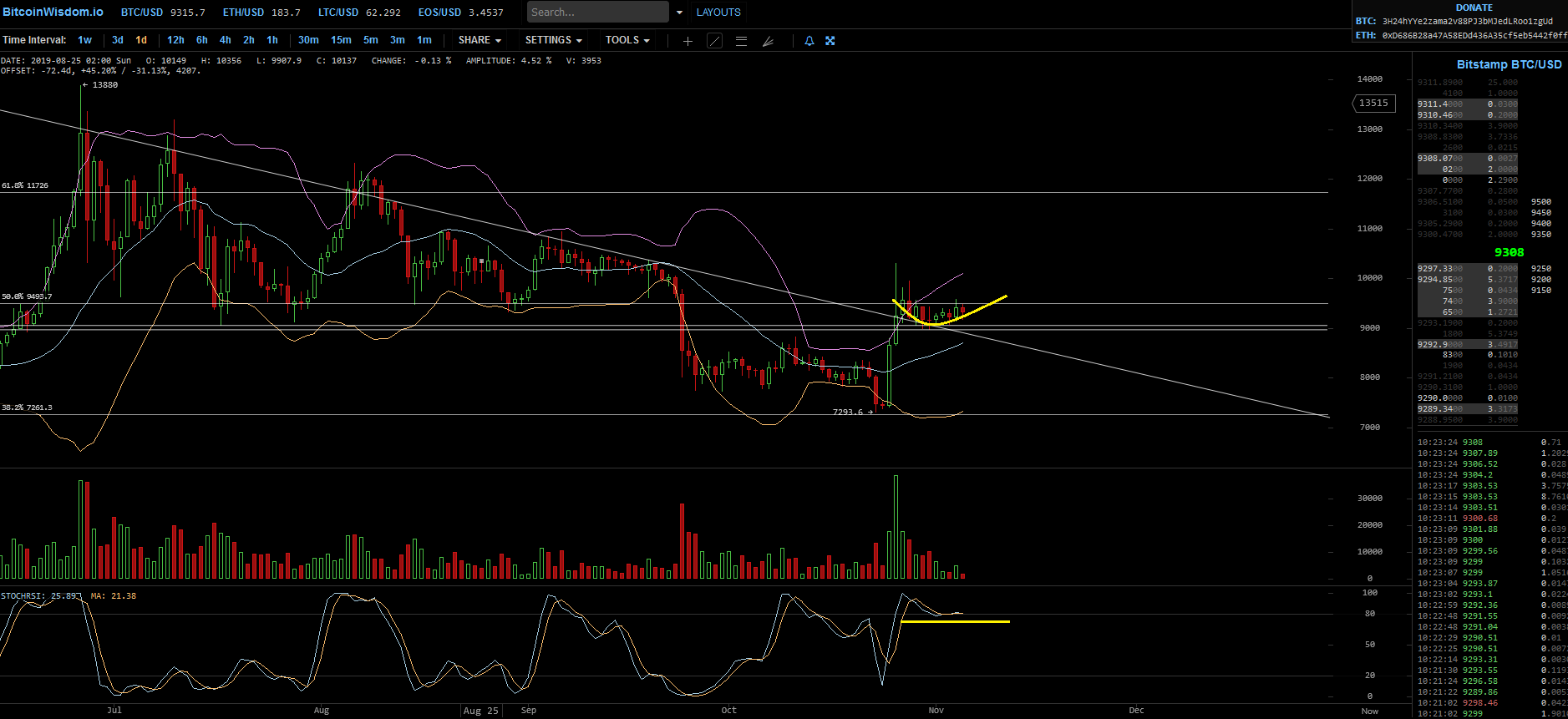The height and width of the screenshot is (719, 1568).
Task: Set the time interval to 4h
Action: coord(225,40)
